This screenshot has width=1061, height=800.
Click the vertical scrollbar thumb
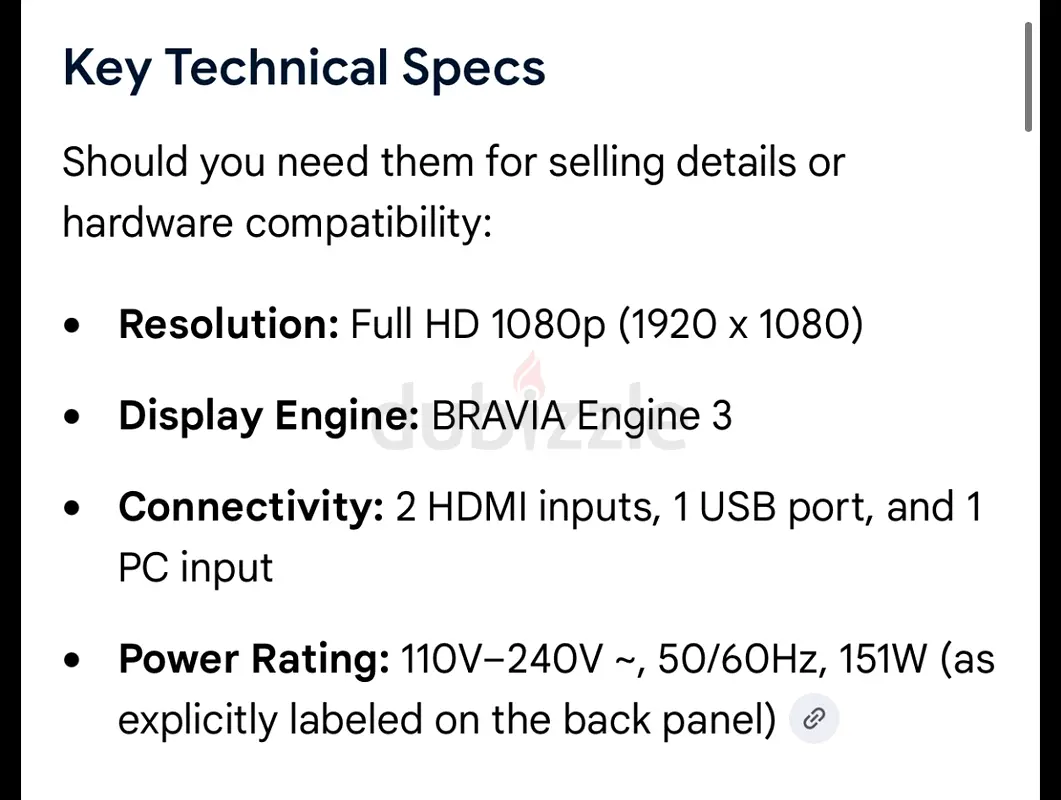[x=1028, y=76]
